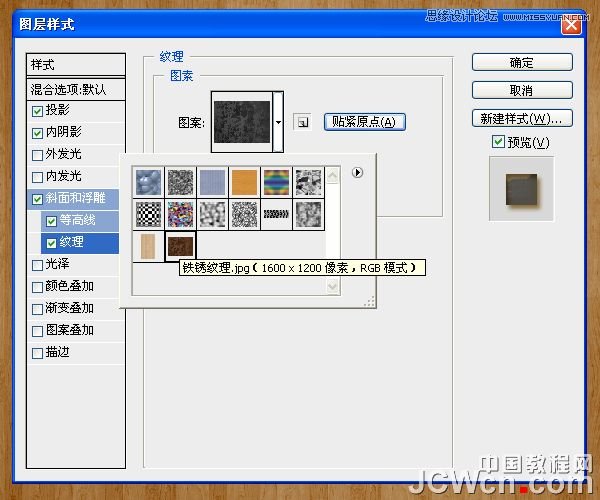The image size is (600, 500).
Task: Click the style preview thumbnail under 预览
Action: (x=521, y=189)
